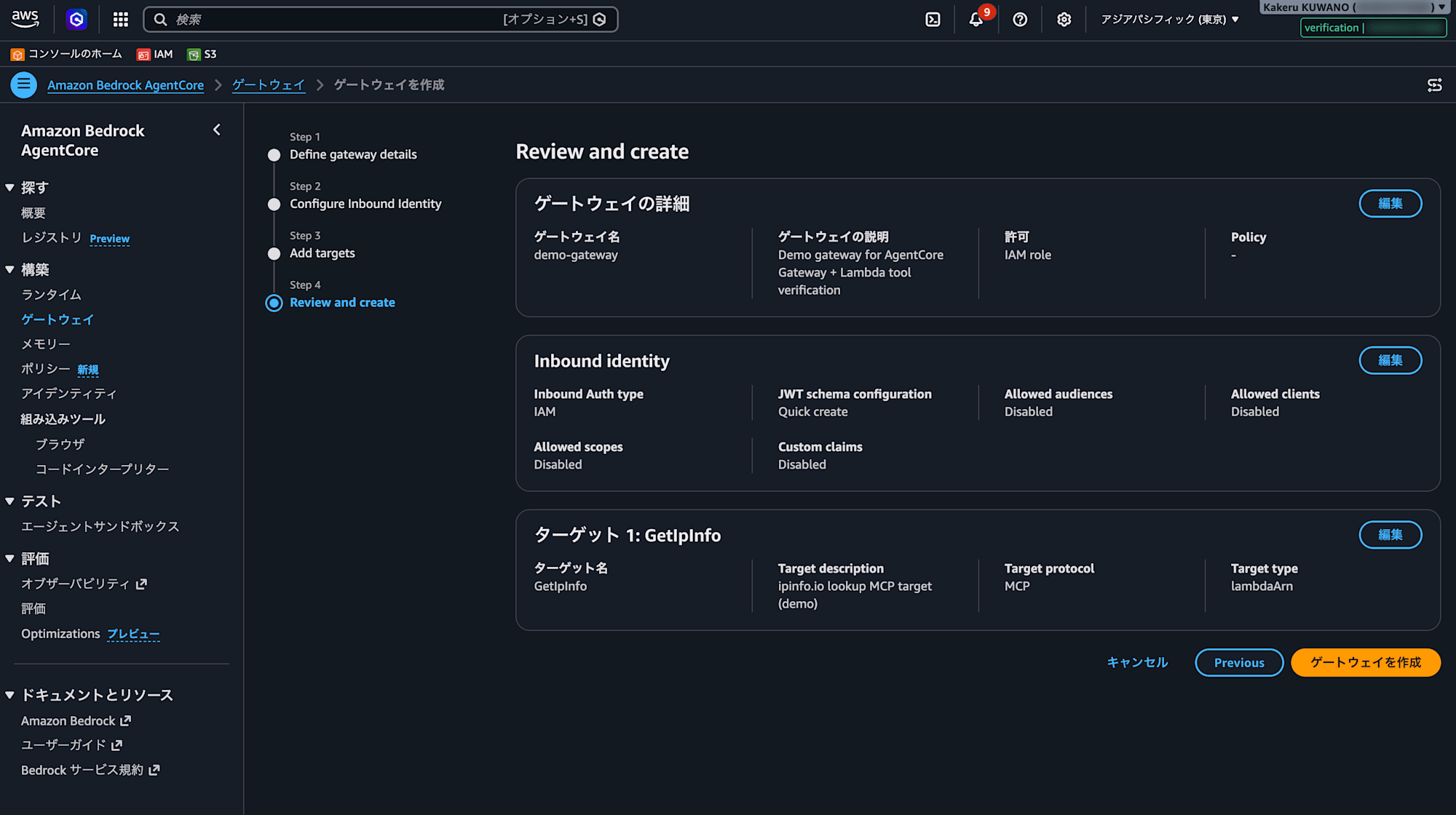1456x815 pixels.
Task: Collapse the 探す section
Action: pos(9,188)
